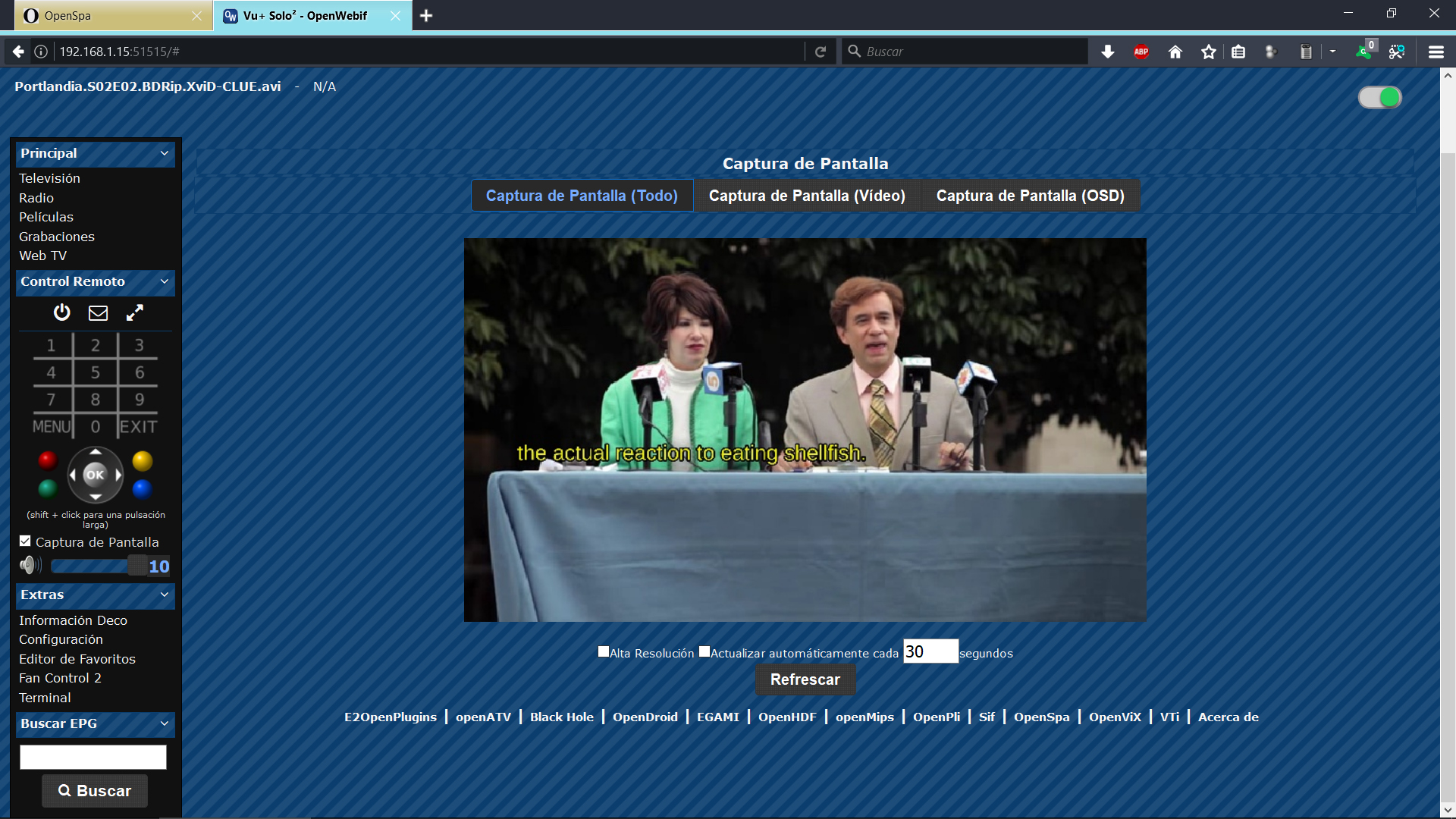Viewport: 1456px width, 819px height.
Task: Open Películas in the sidebar
Action: click(46, 217)
